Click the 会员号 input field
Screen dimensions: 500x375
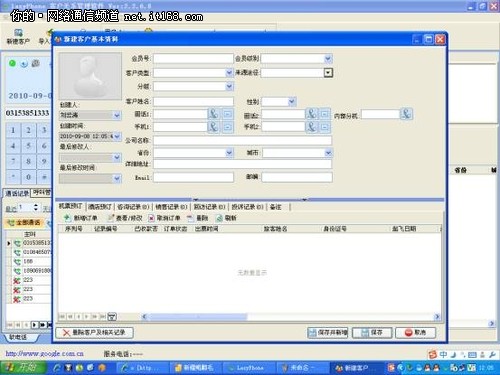[x=193, y=59]
